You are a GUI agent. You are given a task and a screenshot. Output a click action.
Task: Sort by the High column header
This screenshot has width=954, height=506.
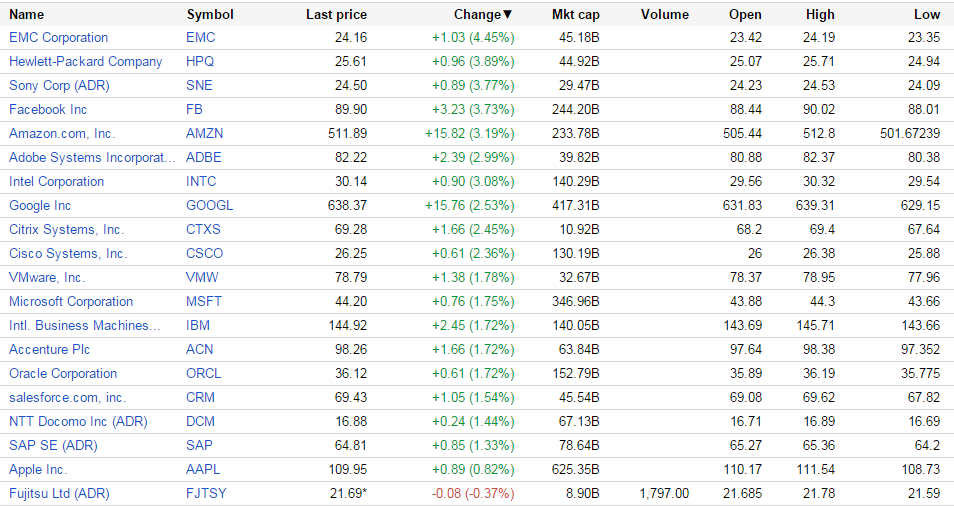tap(820, 15)
